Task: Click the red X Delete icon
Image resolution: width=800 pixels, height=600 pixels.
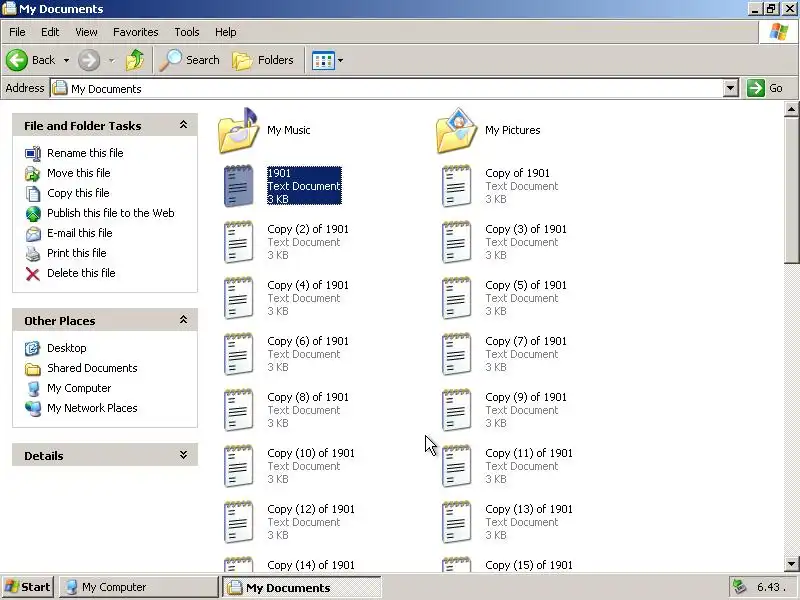Action: click(33, 274)
